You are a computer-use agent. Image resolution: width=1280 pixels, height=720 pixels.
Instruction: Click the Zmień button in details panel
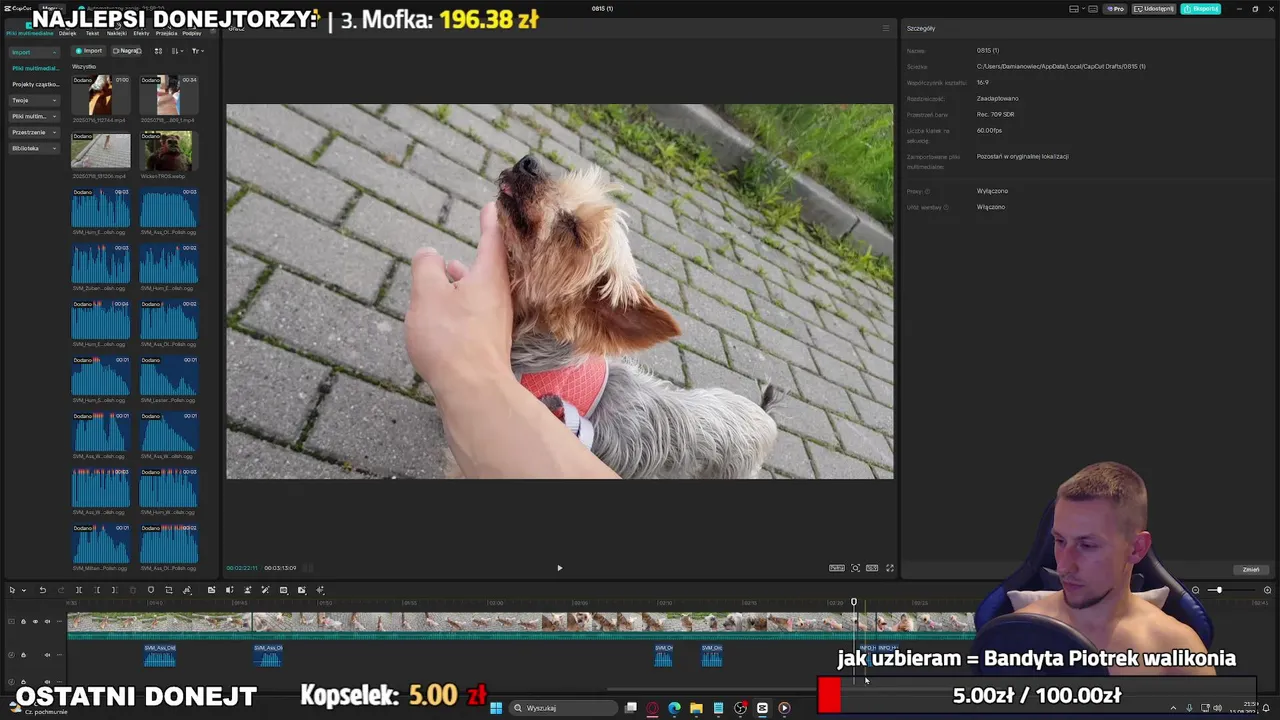pyautogui.click(x=1250, y=570)
